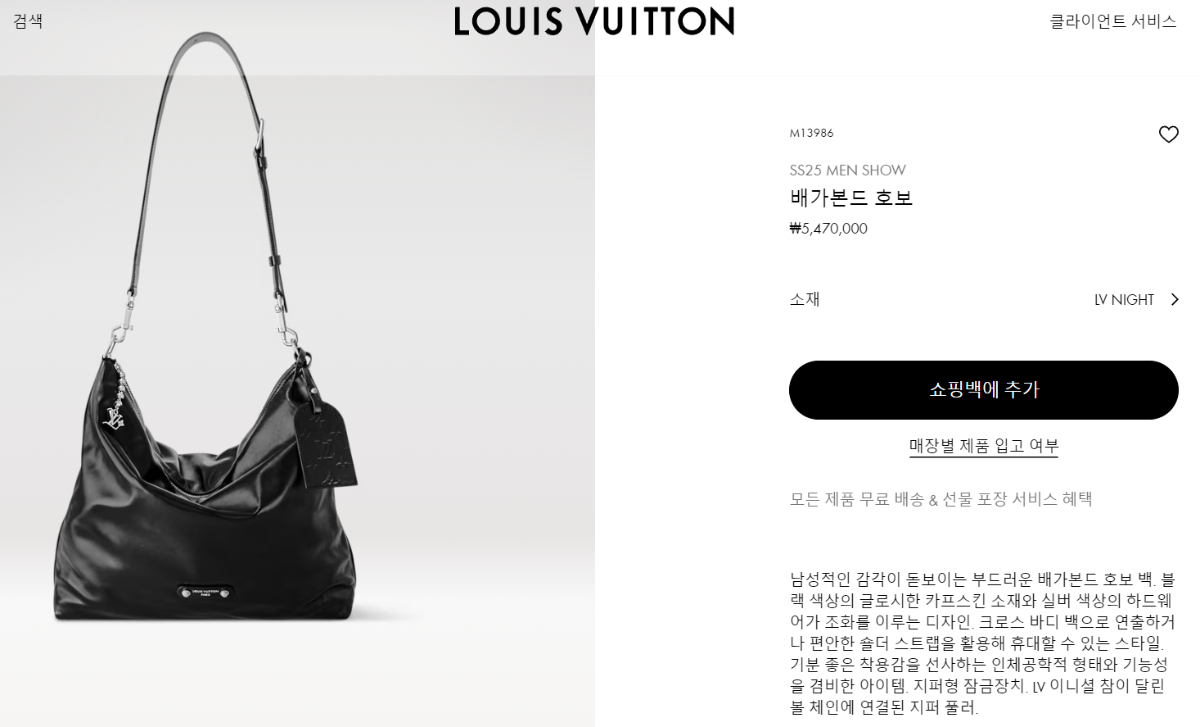This screenshot has width=1200, height=727.
Task: Click product code M13986
Action: [811, 133]
